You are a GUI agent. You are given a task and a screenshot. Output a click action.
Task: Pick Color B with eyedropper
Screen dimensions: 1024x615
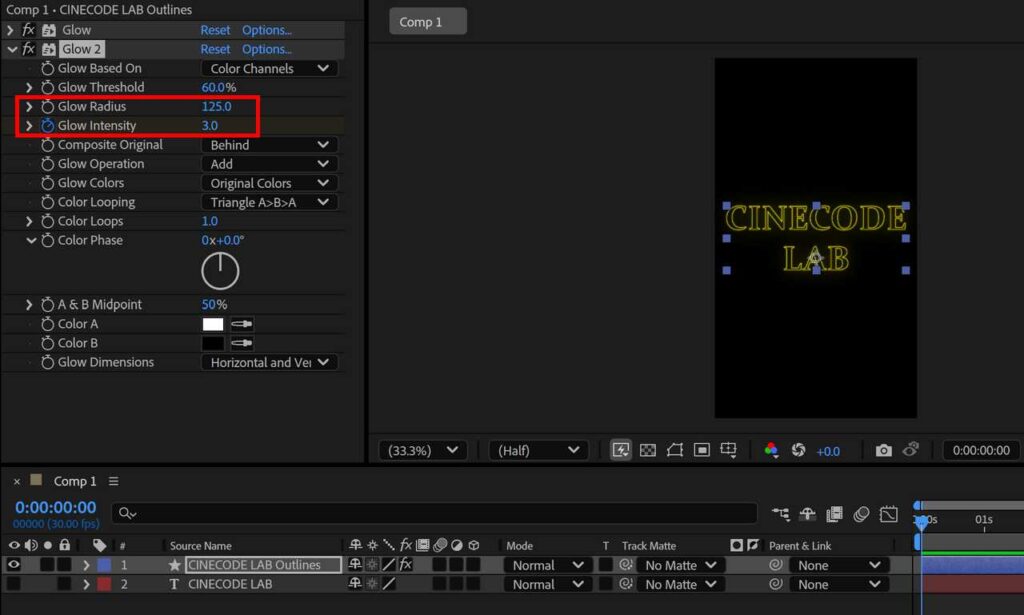(x=242, y=343)
